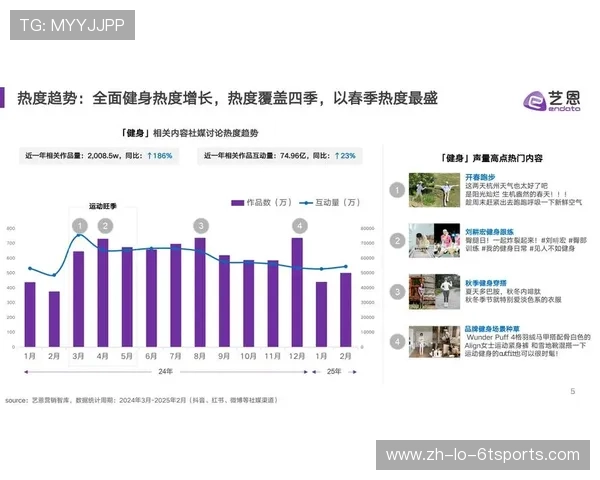Image resolution: width=600 pixels, height=480 pixels.
Task: Click the purple bar for 7月
Action: pos(176,295)
